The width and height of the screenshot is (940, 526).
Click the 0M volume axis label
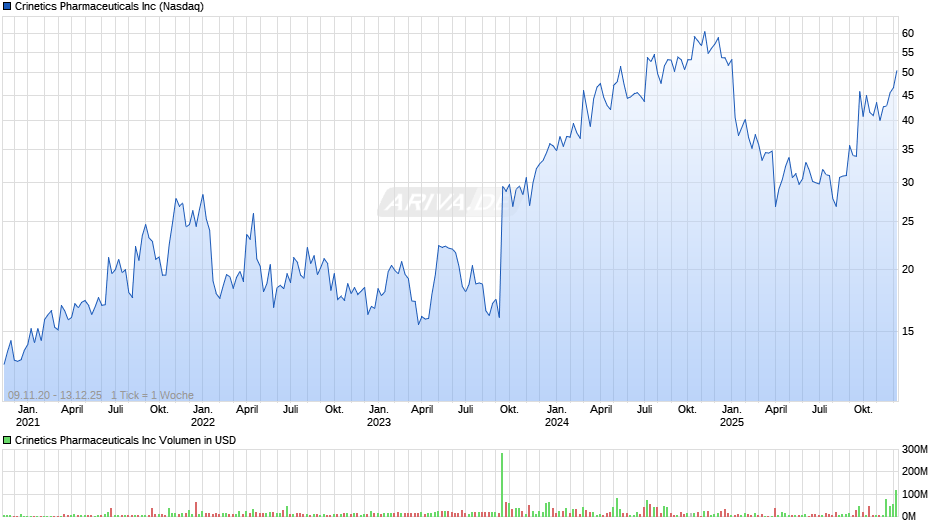tap(908, 516)
